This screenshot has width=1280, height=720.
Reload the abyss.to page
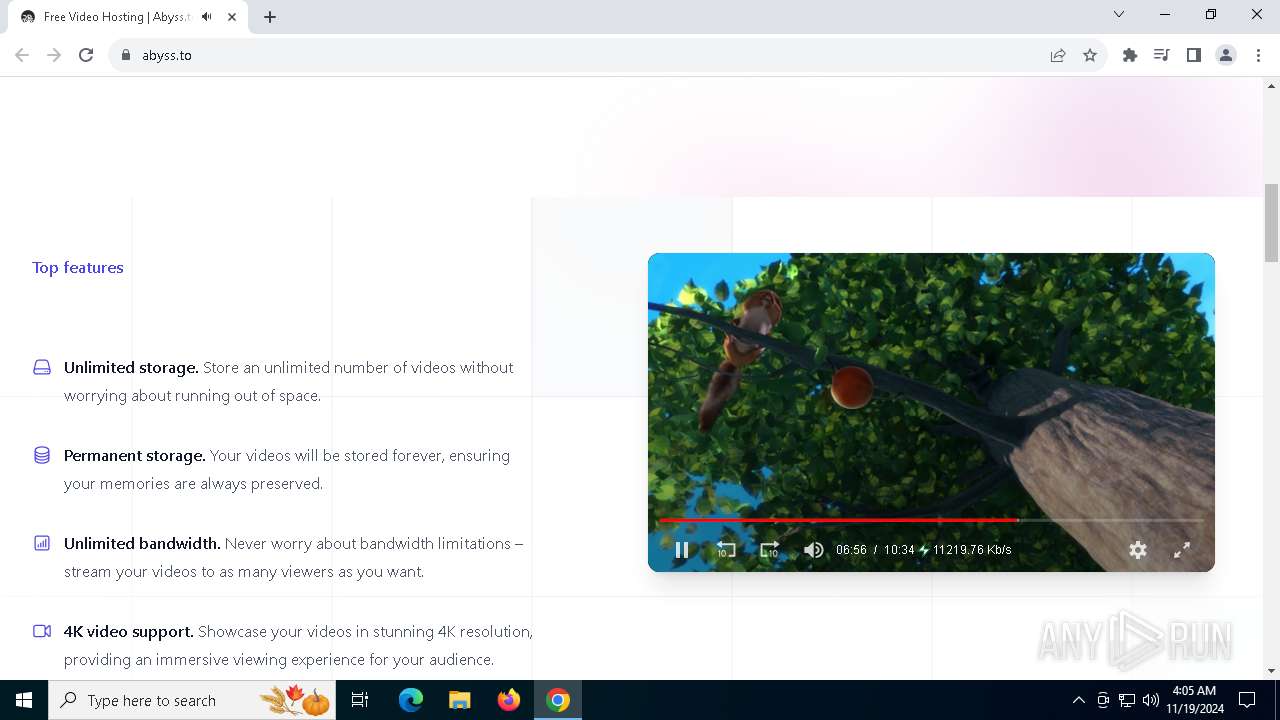click(x=86, y=55)
